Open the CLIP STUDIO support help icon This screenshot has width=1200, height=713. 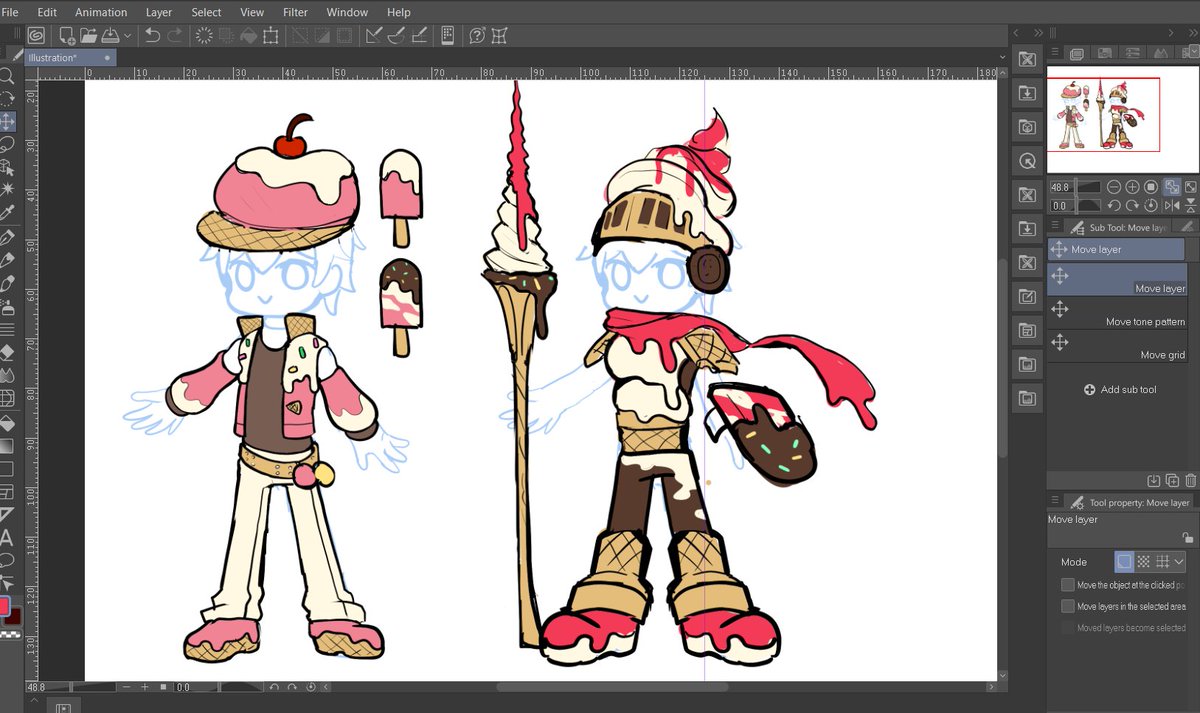(477, 35)
